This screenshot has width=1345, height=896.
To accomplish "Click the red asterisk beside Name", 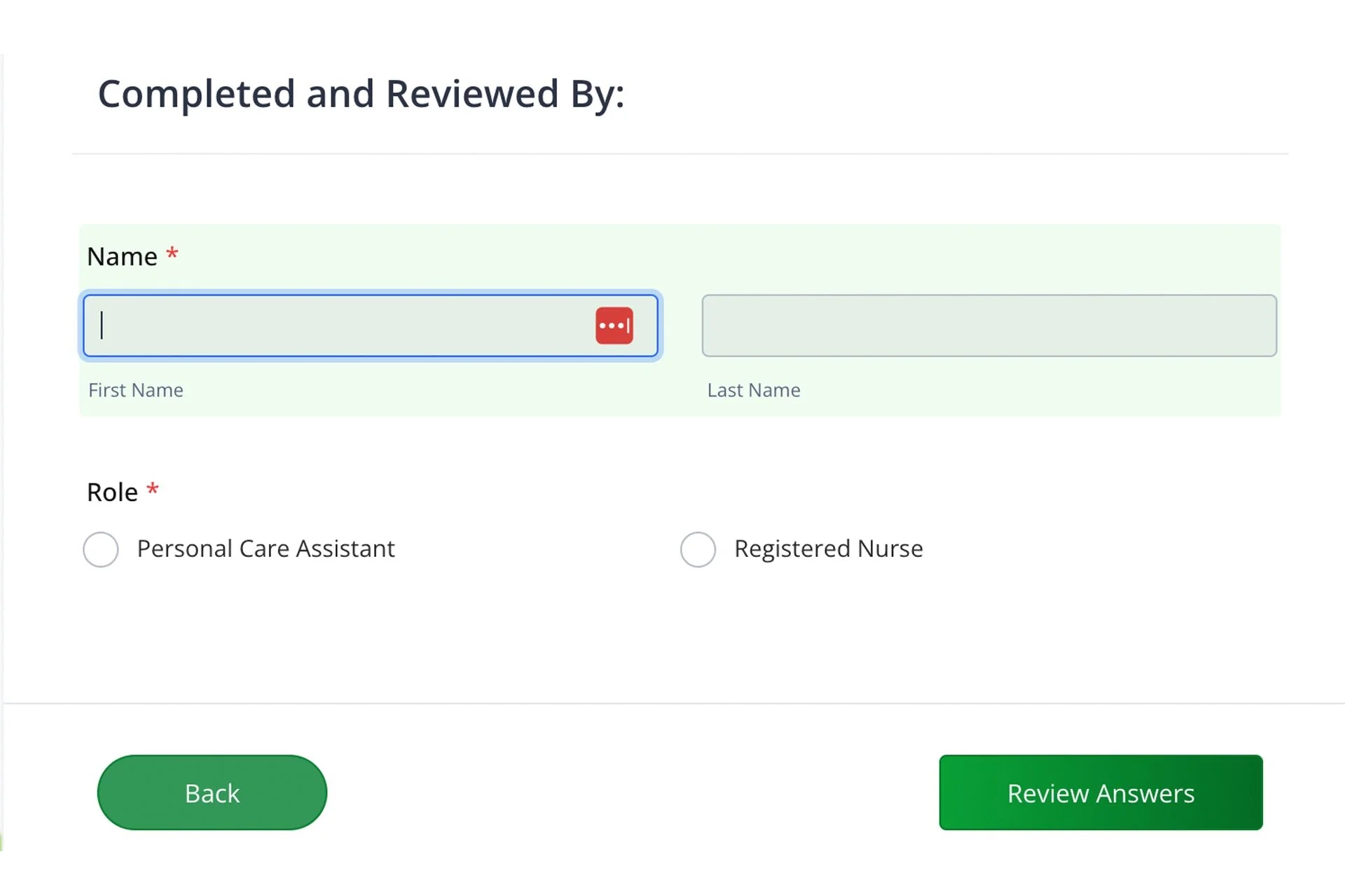I will [172, 254].
